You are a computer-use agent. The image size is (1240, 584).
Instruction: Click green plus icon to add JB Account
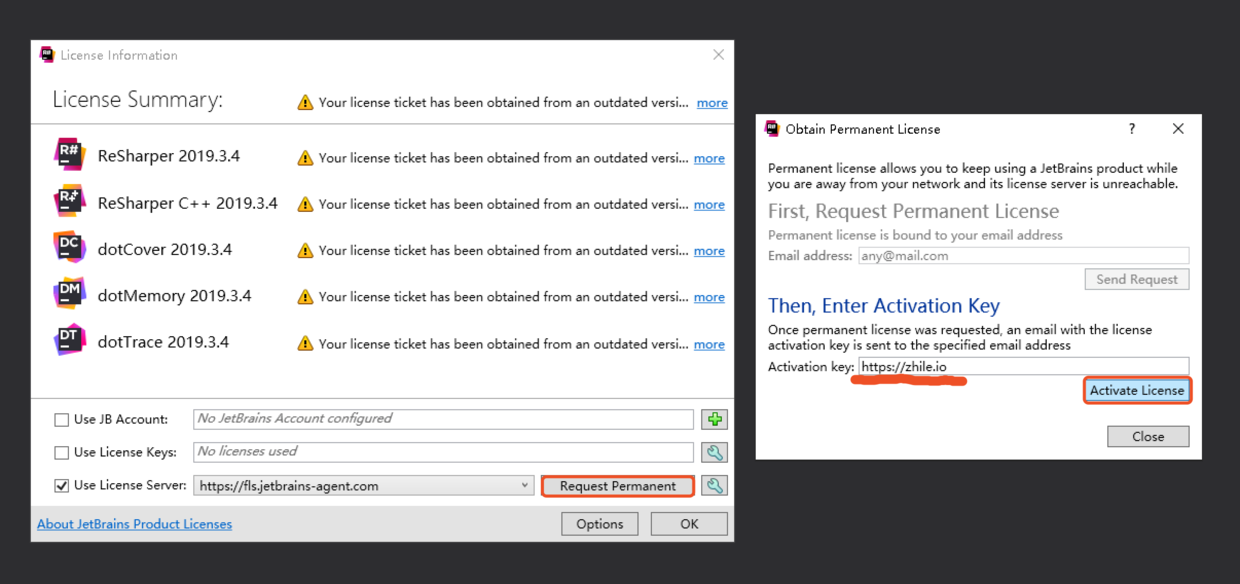pyautogui.click(x=714, y=419)
